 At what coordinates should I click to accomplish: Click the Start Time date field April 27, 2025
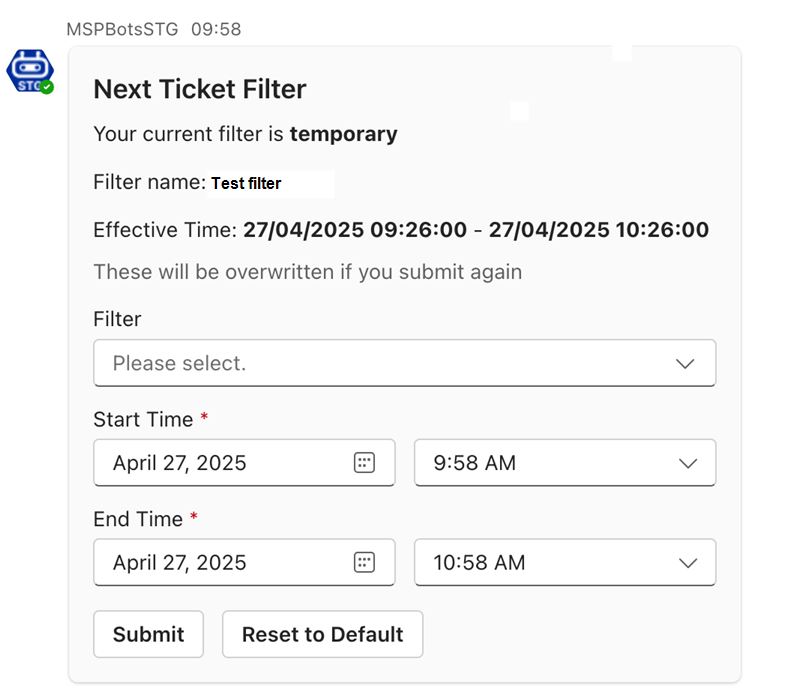[220, 463]
